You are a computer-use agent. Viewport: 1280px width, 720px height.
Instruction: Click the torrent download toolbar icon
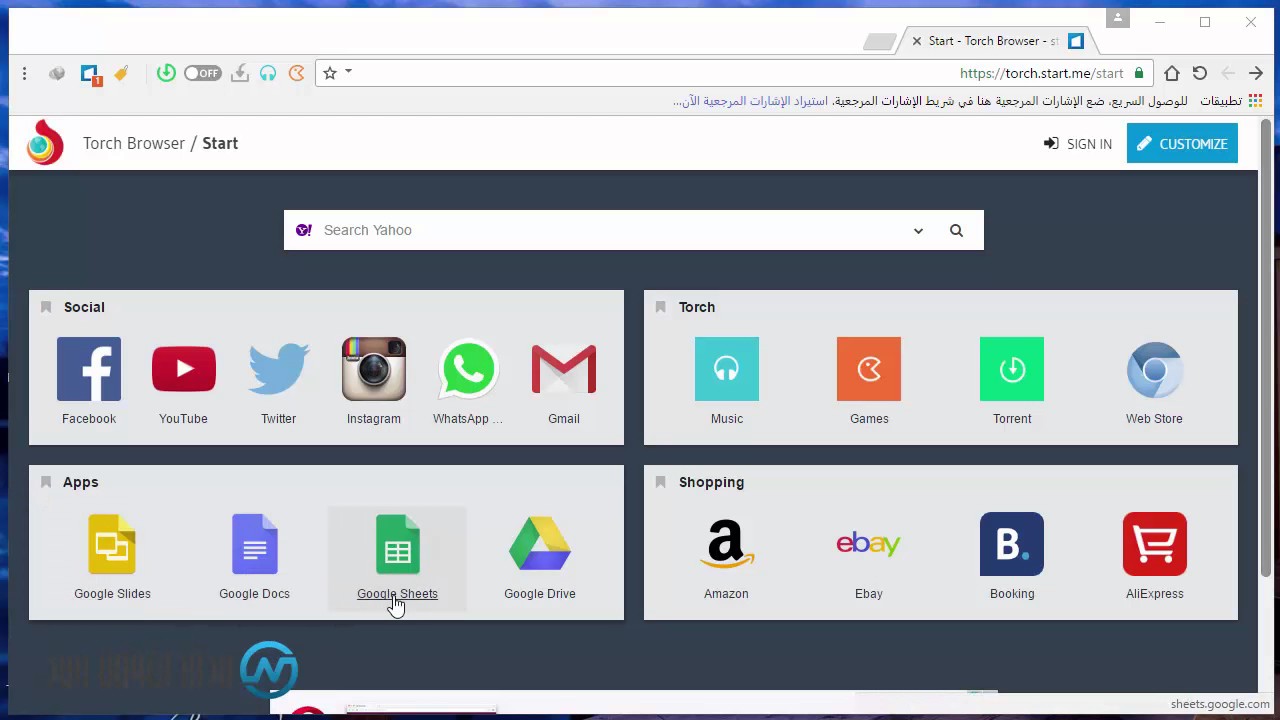point(166,73)
